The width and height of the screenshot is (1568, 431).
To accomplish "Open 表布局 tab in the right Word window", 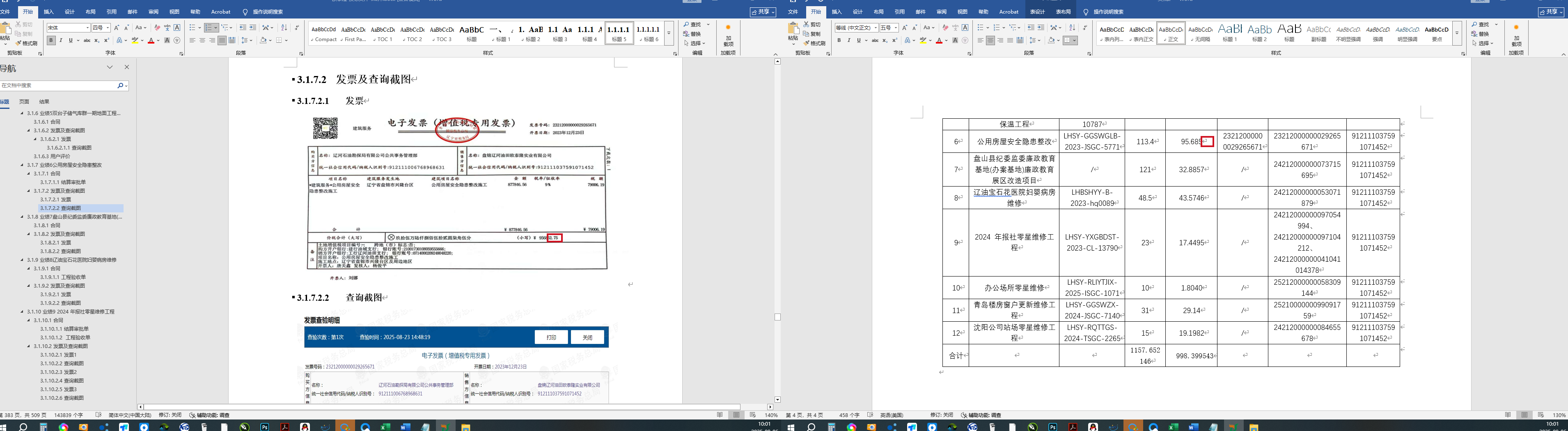I will (1064, 12).
